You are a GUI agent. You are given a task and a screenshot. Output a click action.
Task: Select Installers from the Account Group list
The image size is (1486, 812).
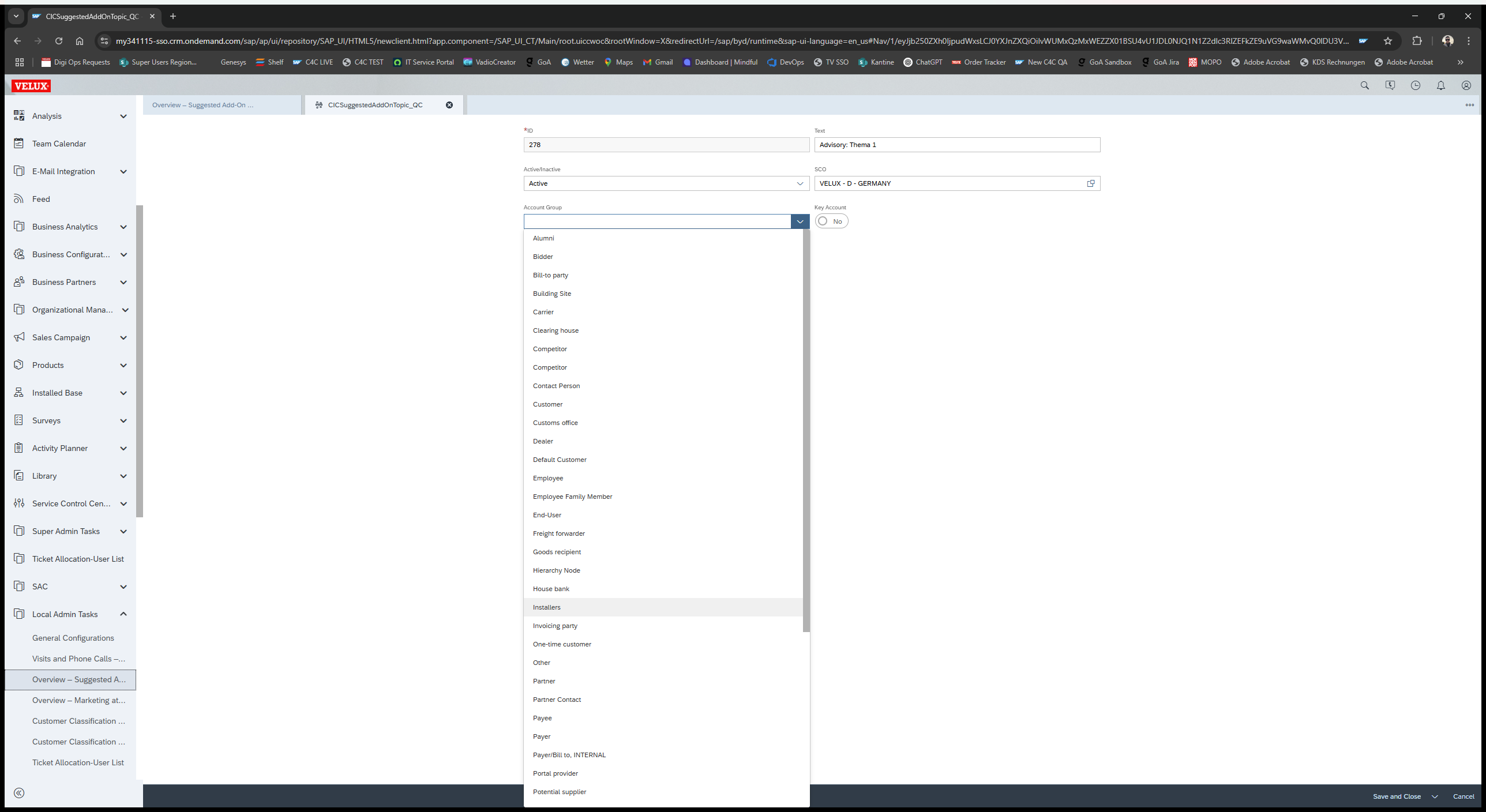coord(663,607)
